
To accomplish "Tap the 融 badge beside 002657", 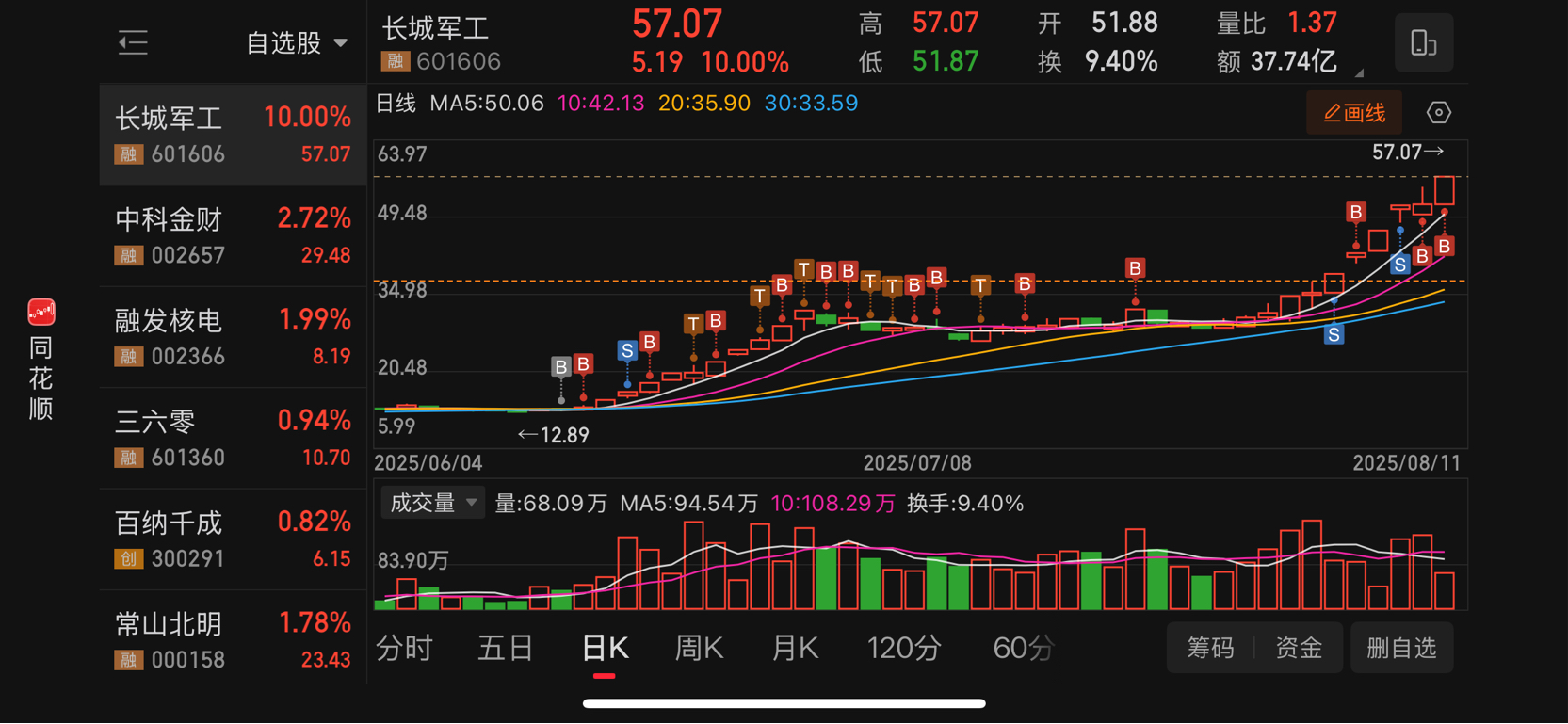I will click(x=128, y=255).
